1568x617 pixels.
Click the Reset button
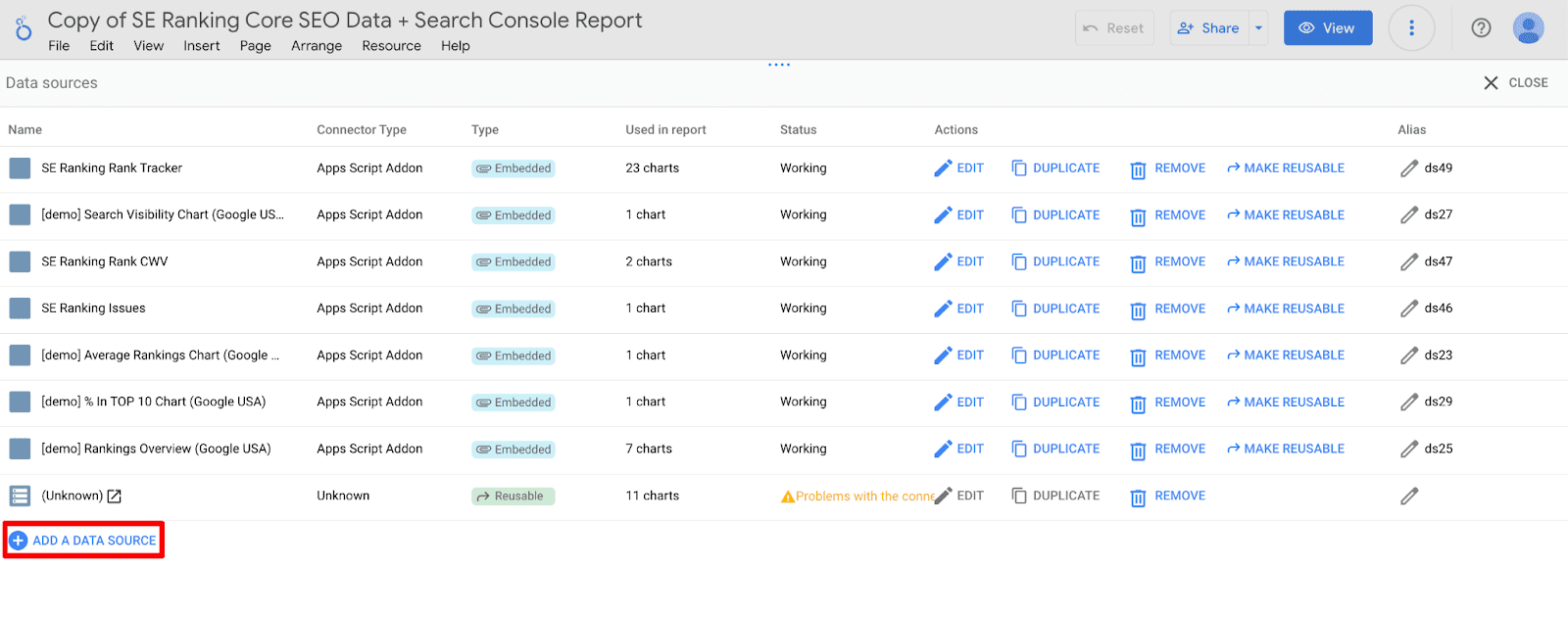click(1114, 28)
